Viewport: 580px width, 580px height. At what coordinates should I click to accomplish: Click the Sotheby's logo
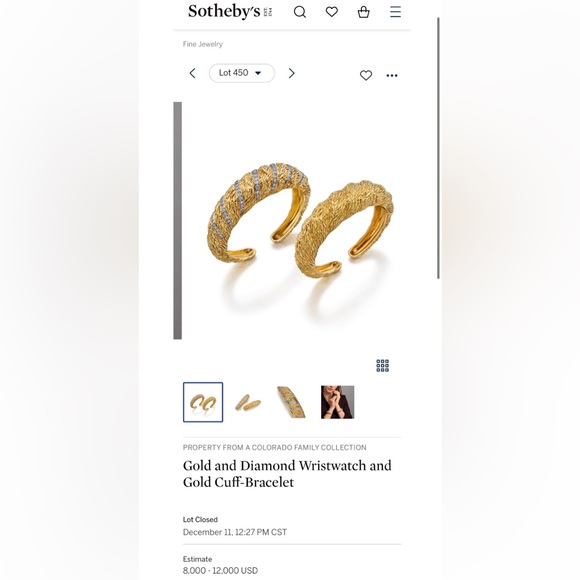pos(230,11)
